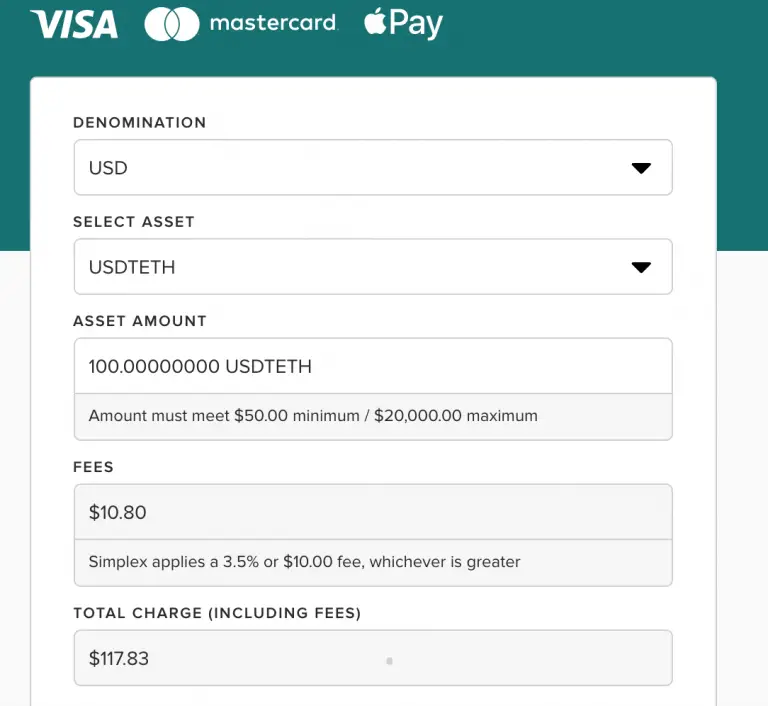Viewport: 768px width, 706px height.
Task: Click the Asset Amount label
Action: [140, 321]
